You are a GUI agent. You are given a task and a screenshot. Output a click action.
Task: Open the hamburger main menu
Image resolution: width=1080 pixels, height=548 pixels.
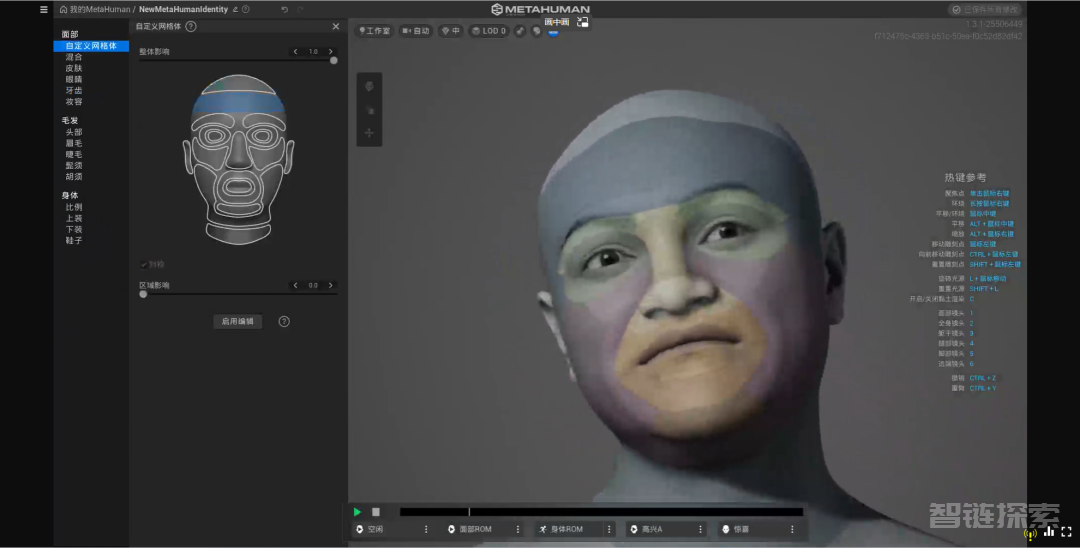coord(44,10)
